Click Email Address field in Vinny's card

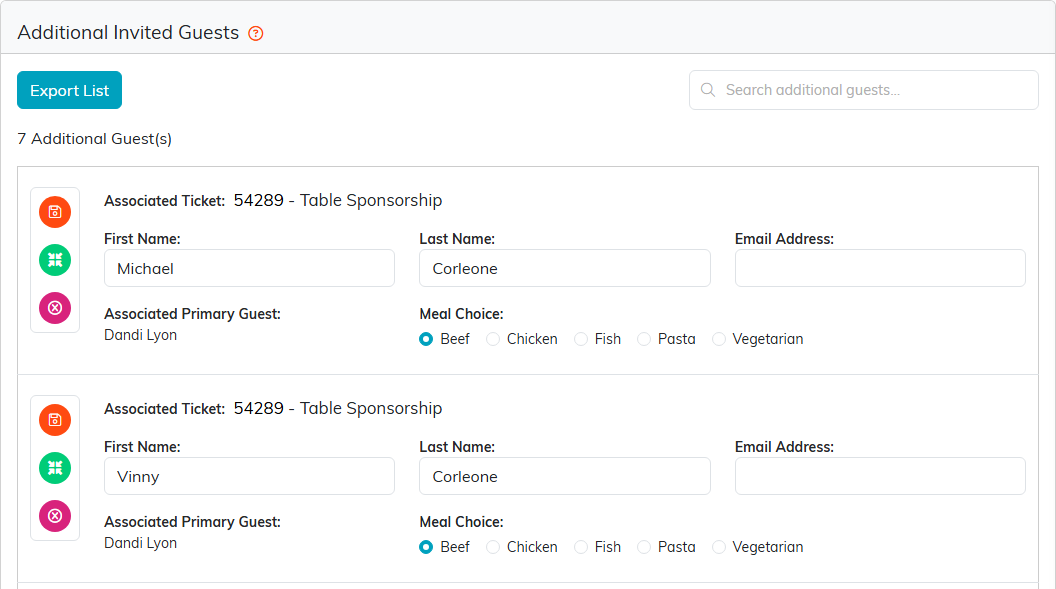click(880, 476)
